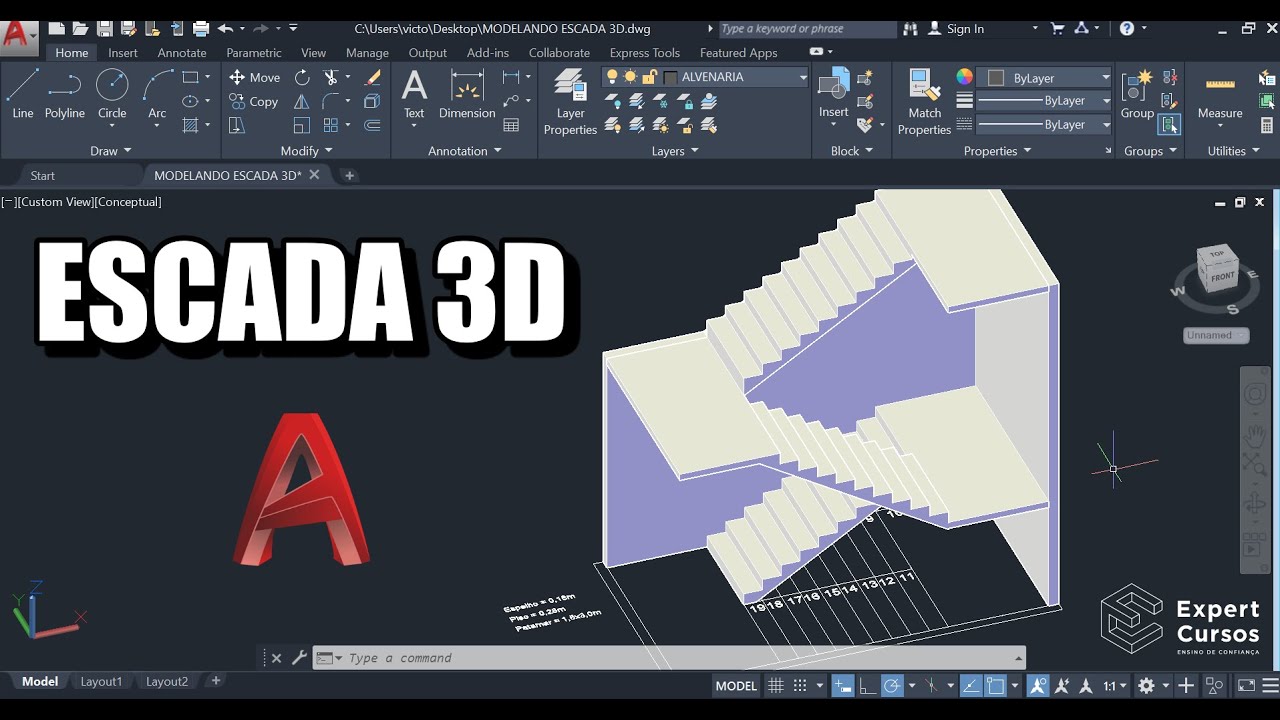
Task: Toggle polar tracking in status bar
Action: click(892, 686)
